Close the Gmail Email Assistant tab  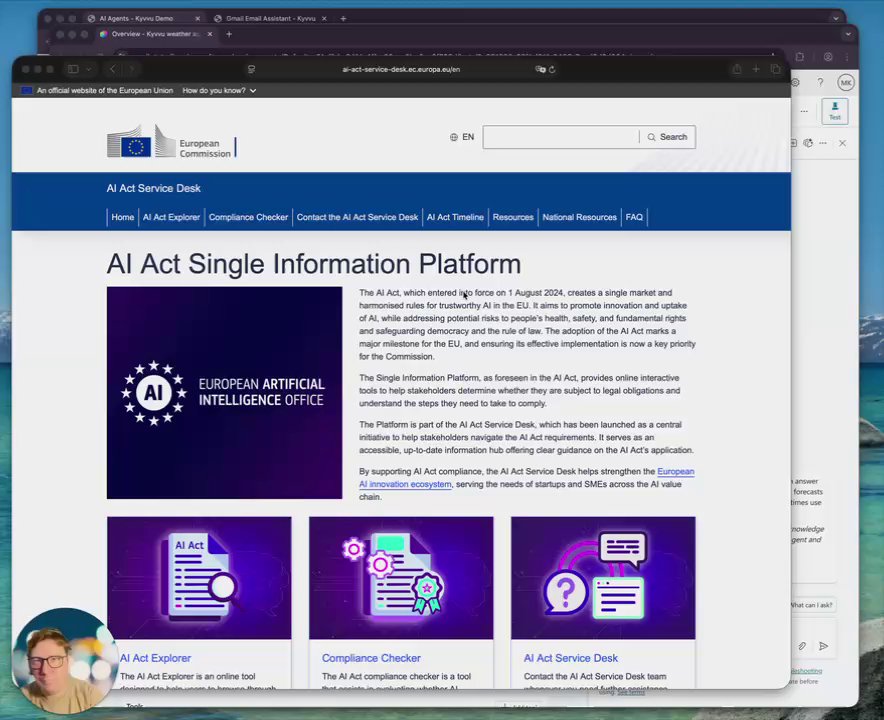[x=324, y=19]
